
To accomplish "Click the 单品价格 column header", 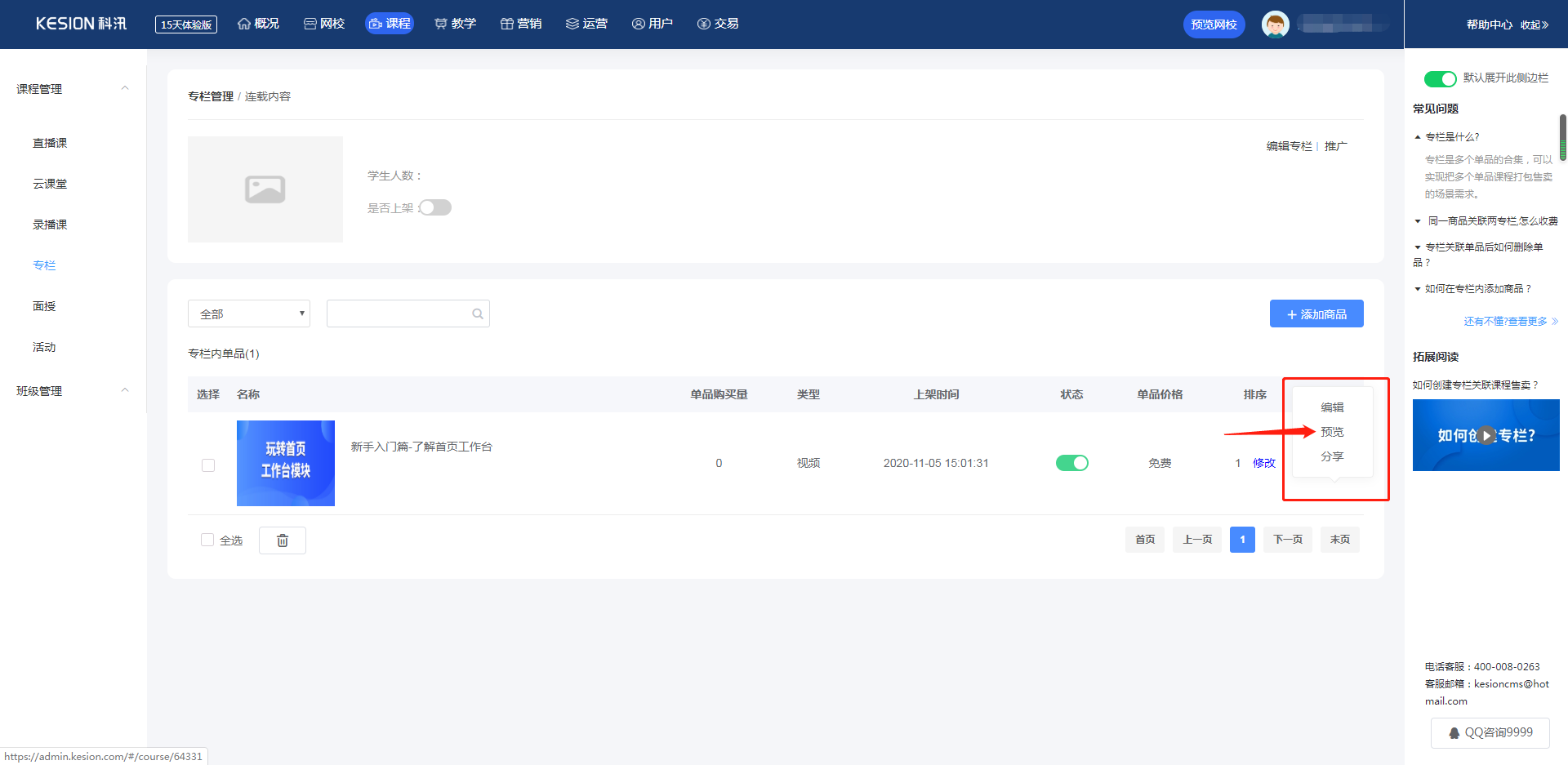I will coord(1160,394).
